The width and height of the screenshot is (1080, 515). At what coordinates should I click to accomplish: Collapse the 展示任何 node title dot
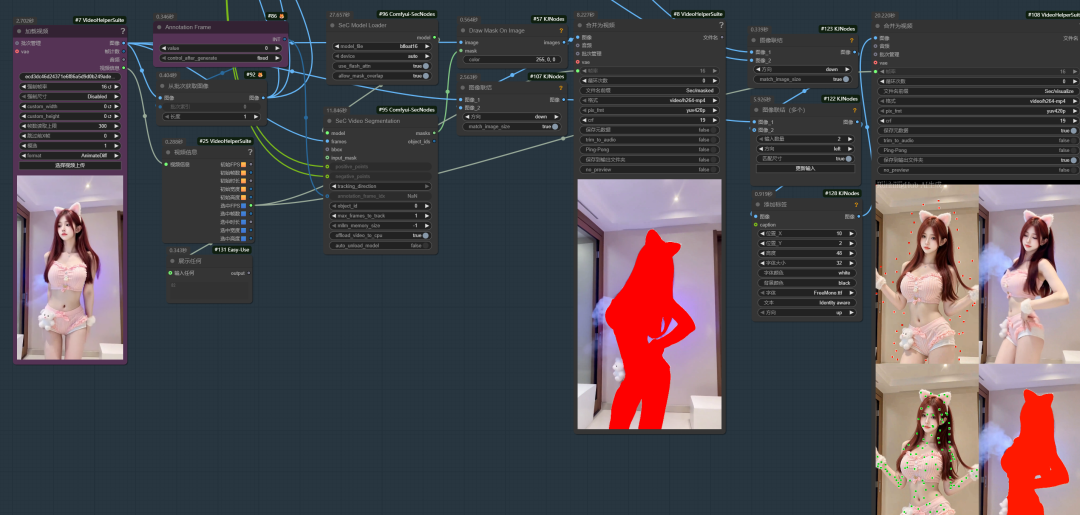click(172, 261)
